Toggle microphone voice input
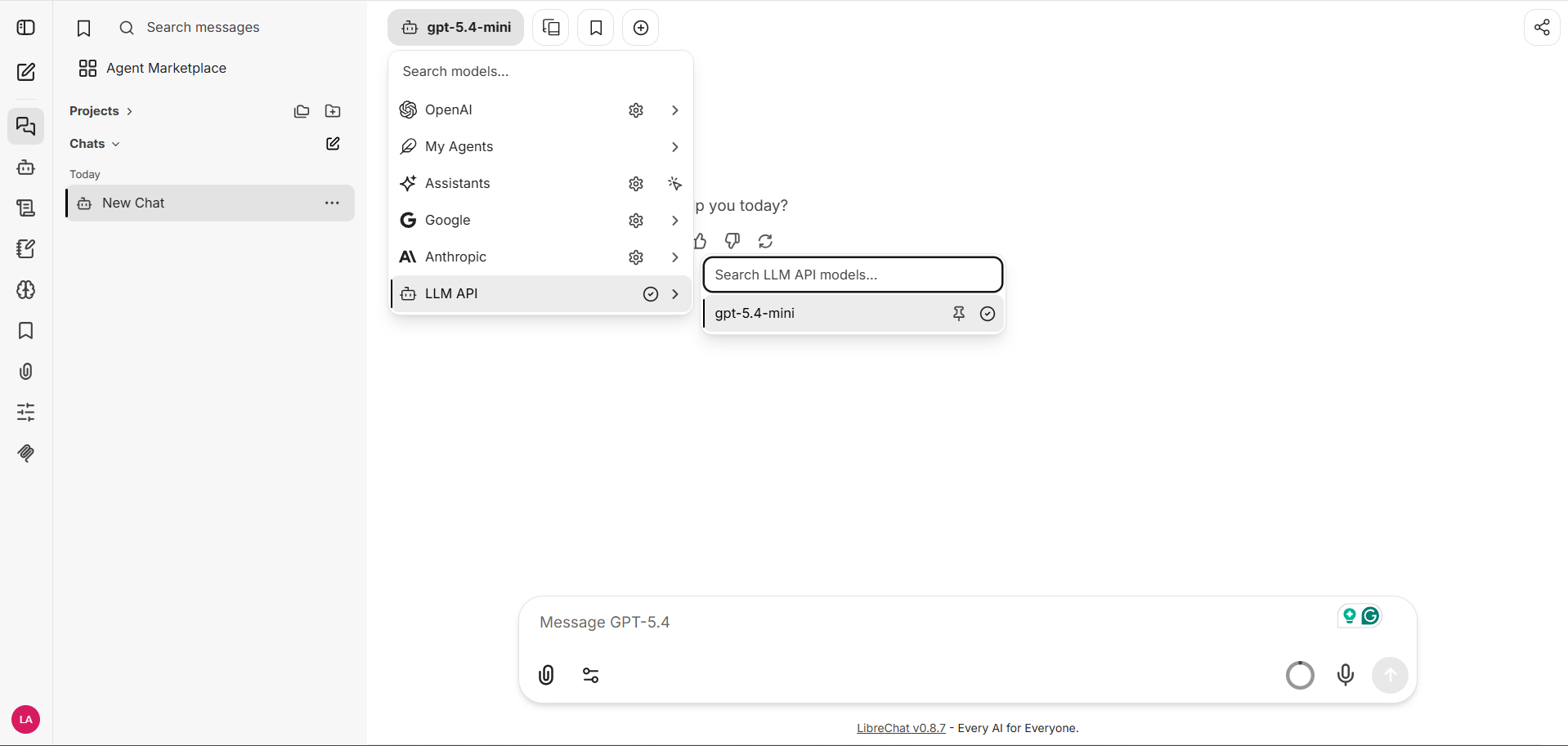The height and width of the screenshot is (746, 1568). click(x=1346, y=675)
